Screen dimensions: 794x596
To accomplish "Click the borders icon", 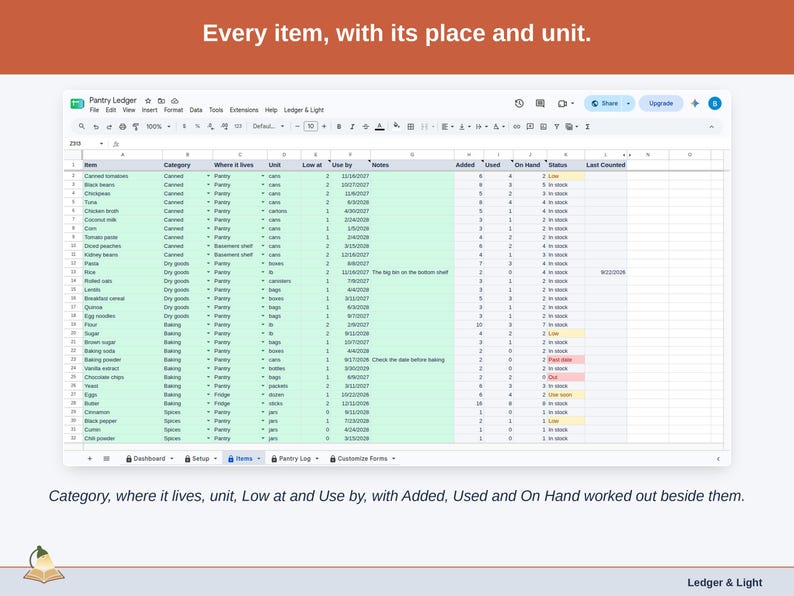I will [411, 127].
